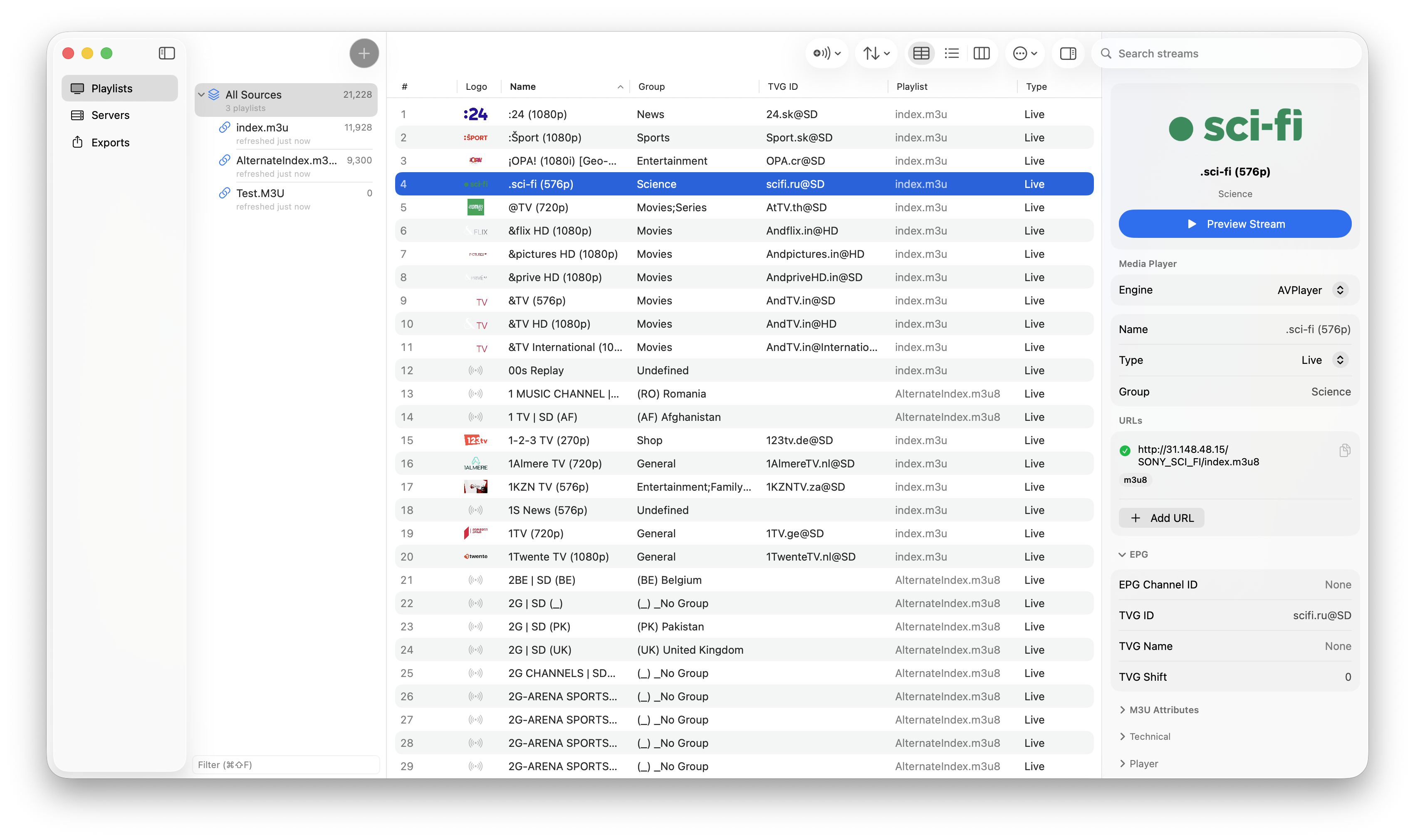
Task: Toggle the right inspector panel
Action: 1068,53
